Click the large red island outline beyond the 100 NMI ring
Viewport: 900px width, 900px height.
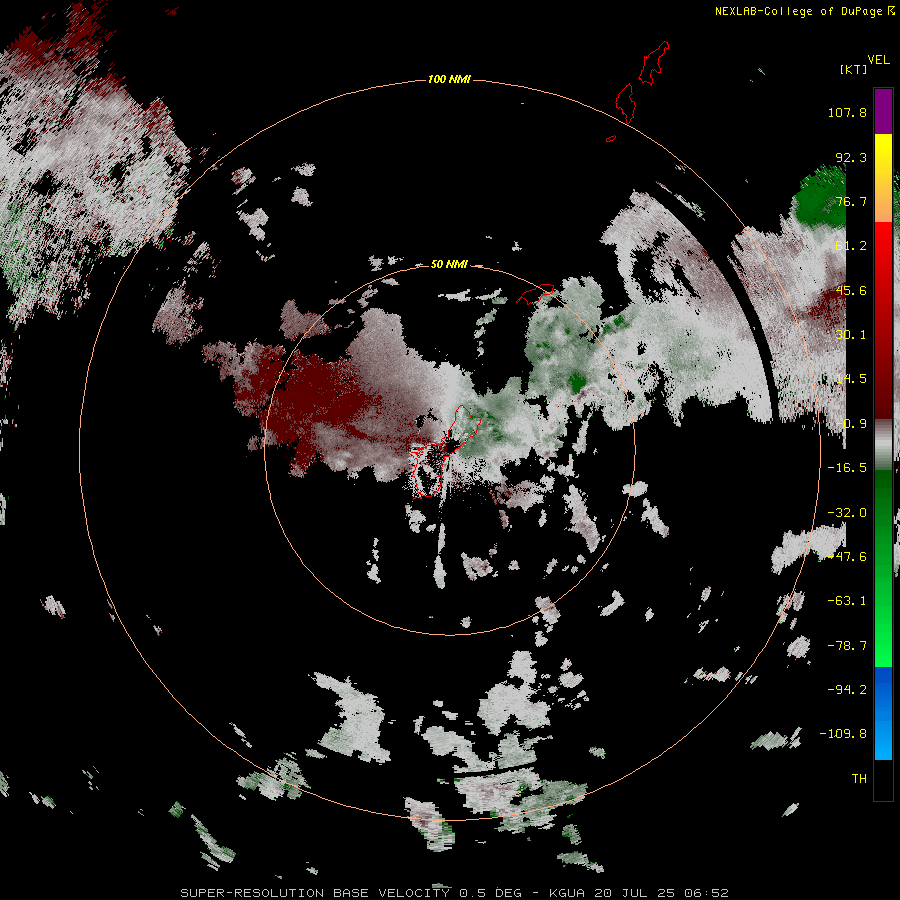(x=653, y=63)
